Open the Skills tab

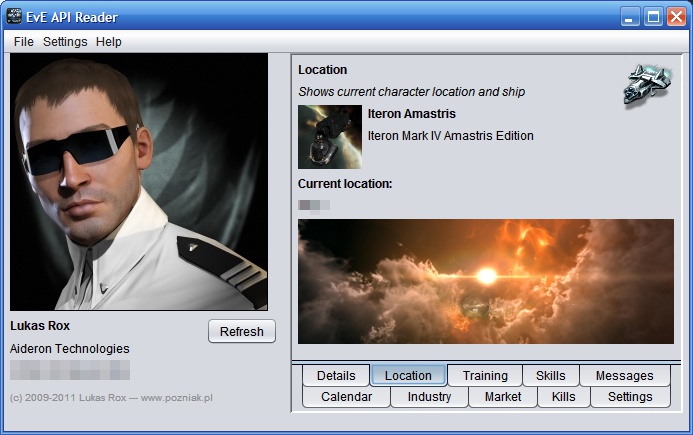(550, 375)
